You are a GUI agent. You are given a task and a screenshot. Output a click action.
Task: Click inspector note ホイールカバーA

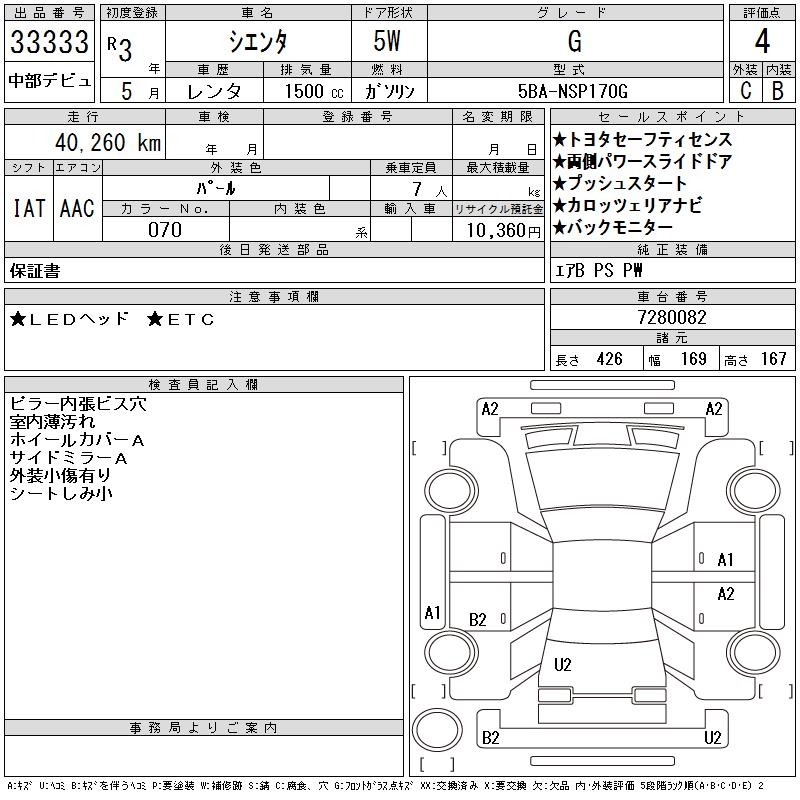tap(77, 440)
